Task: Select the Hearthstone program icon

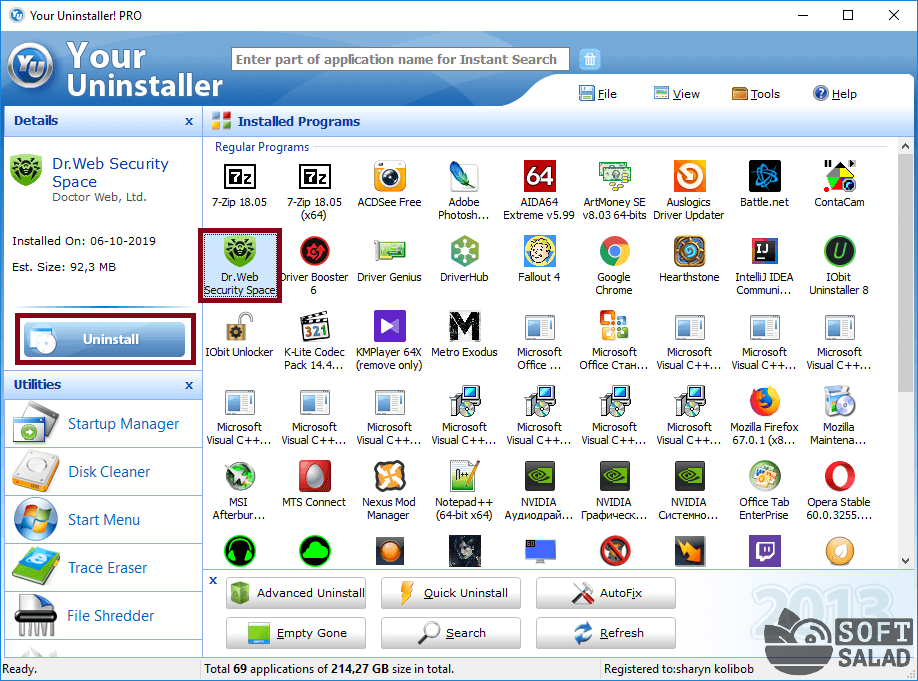Action: click(x=689, y=252)
